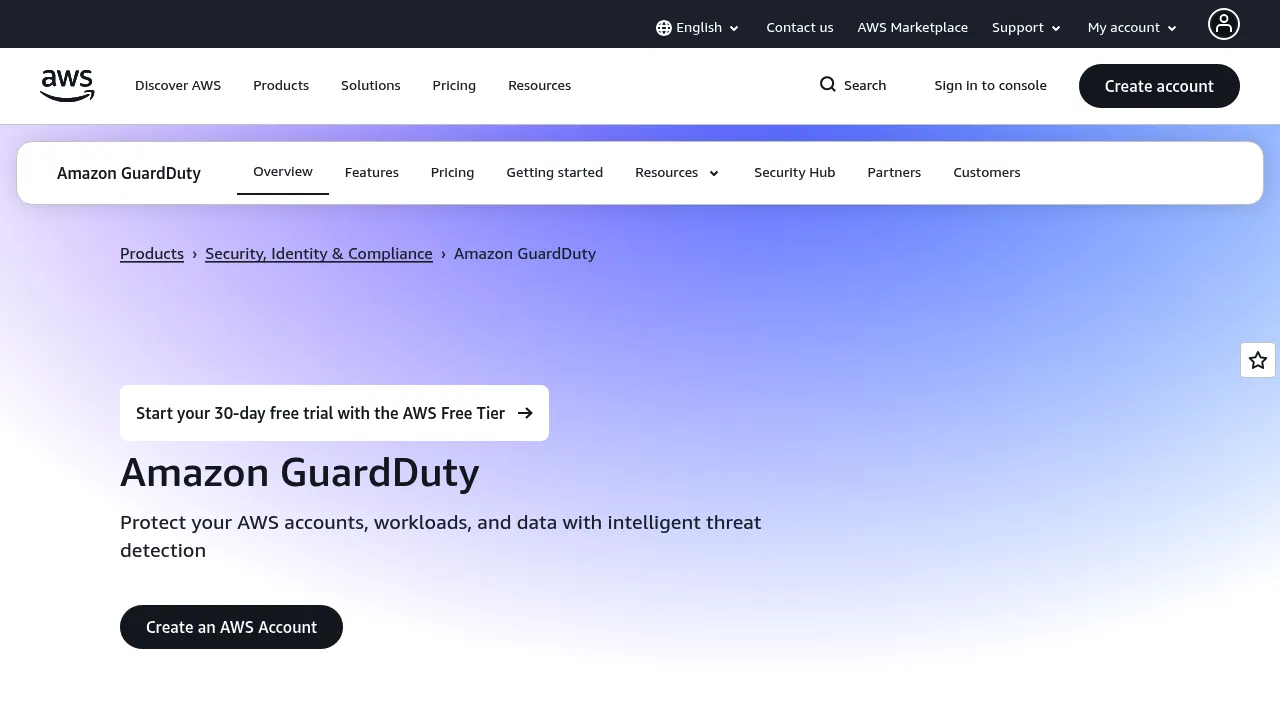Click the Amazon GuardDuty nav title
The image size is (1280, 720).
click(x=129, y=173)
